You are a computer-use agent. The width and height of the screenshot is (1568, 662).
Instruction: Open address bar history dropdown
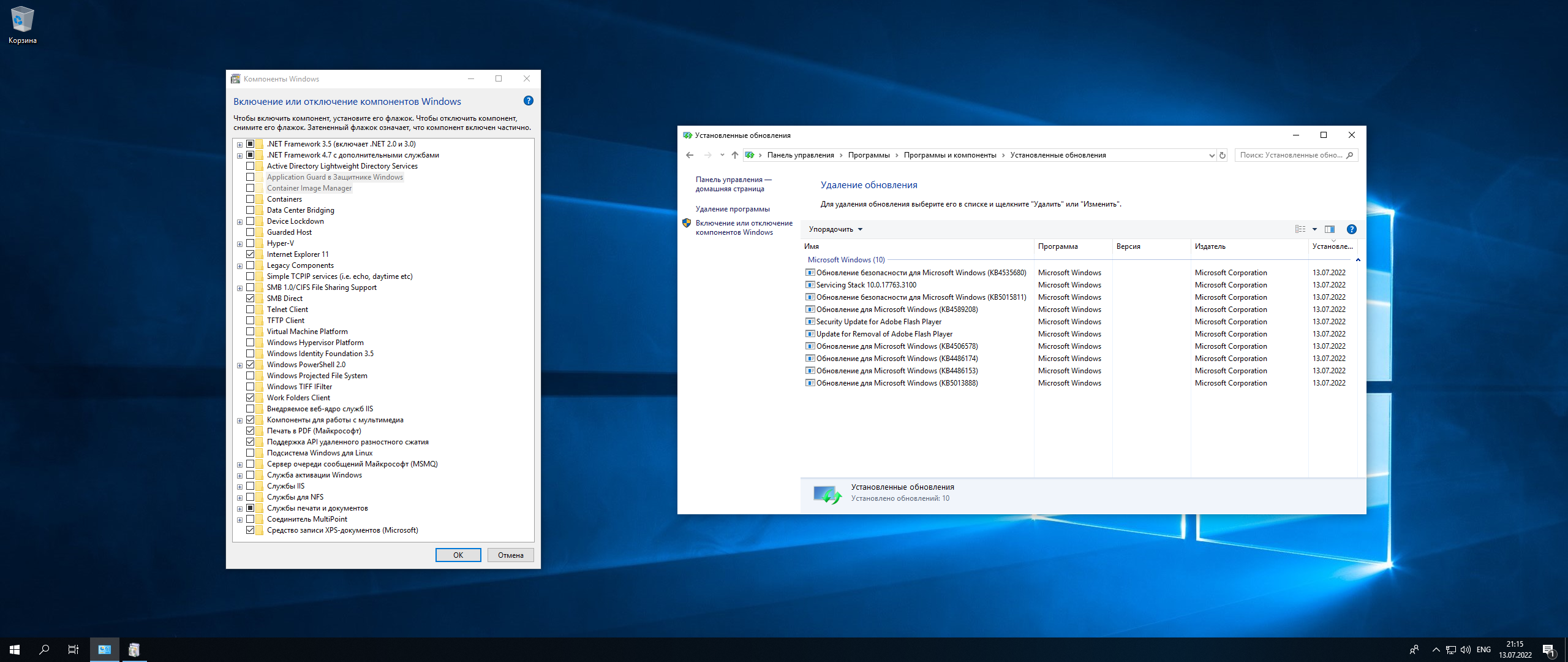coord(1212,155)
